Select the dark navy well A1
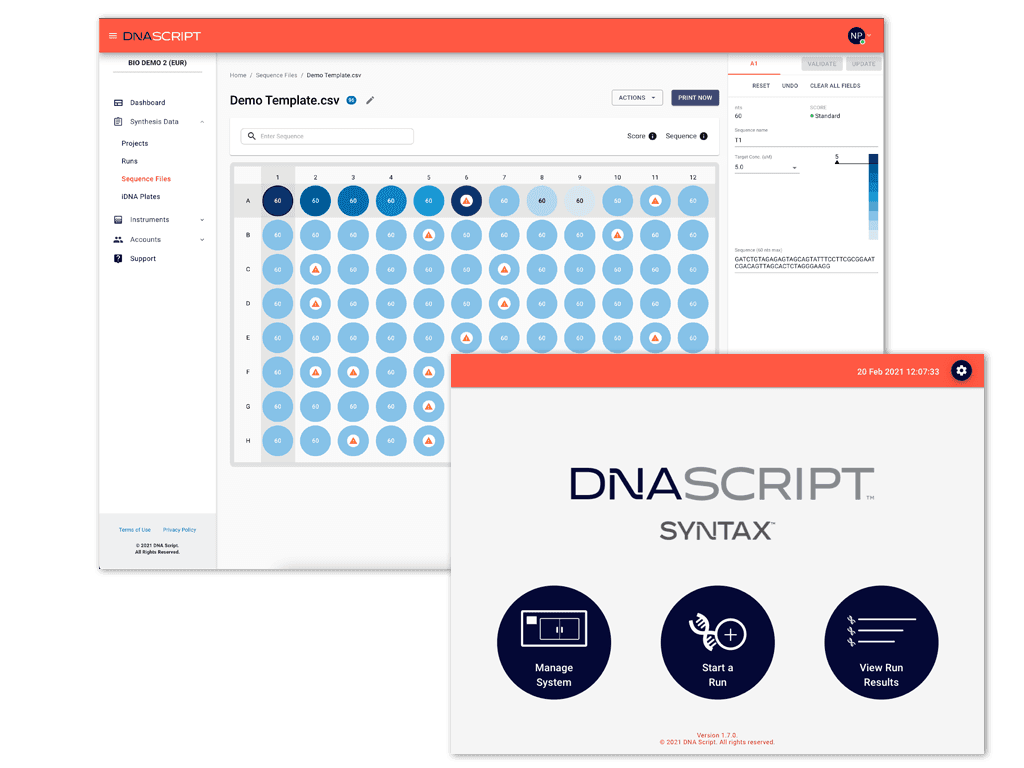This screenshot has height=768, width=1024. point(278,200)
